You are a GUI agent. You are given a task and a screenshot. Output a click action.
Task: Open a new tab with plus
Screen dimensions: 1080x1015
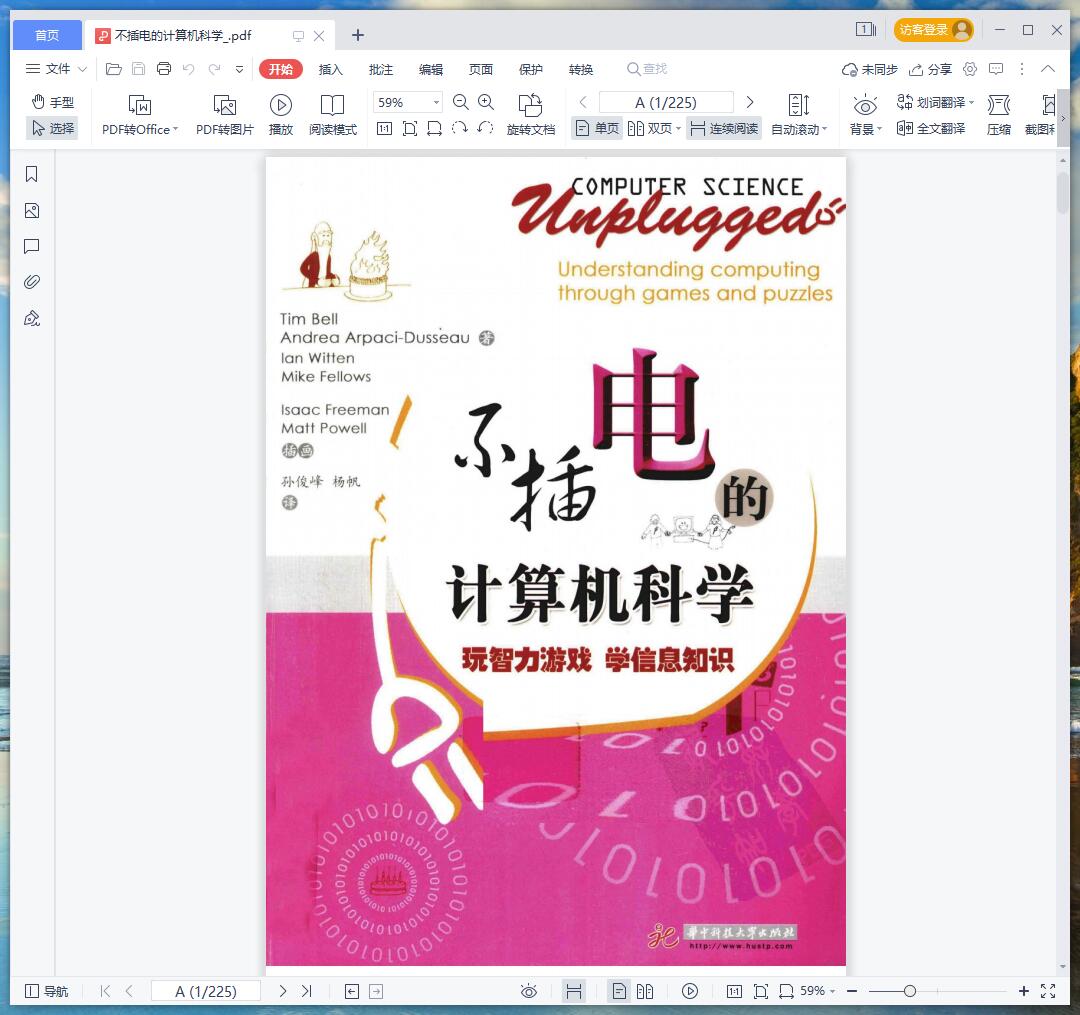[x=357, y=35]
